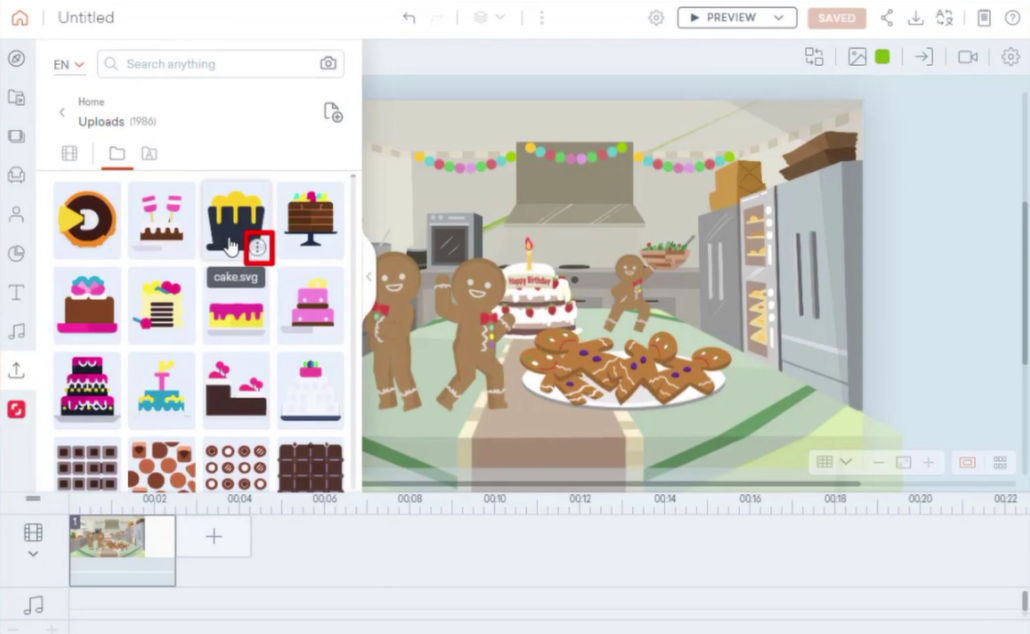Toggle the camera tool above the canvas

pyautogui.click(x=967, y=57)
